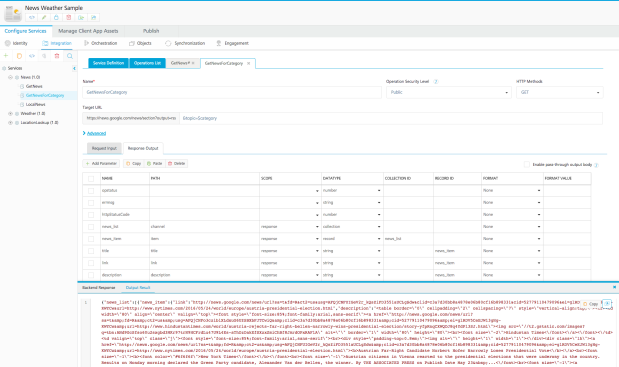Check the httpStatusCode row checkbox
Screen dimensions: 619x367
pyautogui.click(x=91, y=215)
